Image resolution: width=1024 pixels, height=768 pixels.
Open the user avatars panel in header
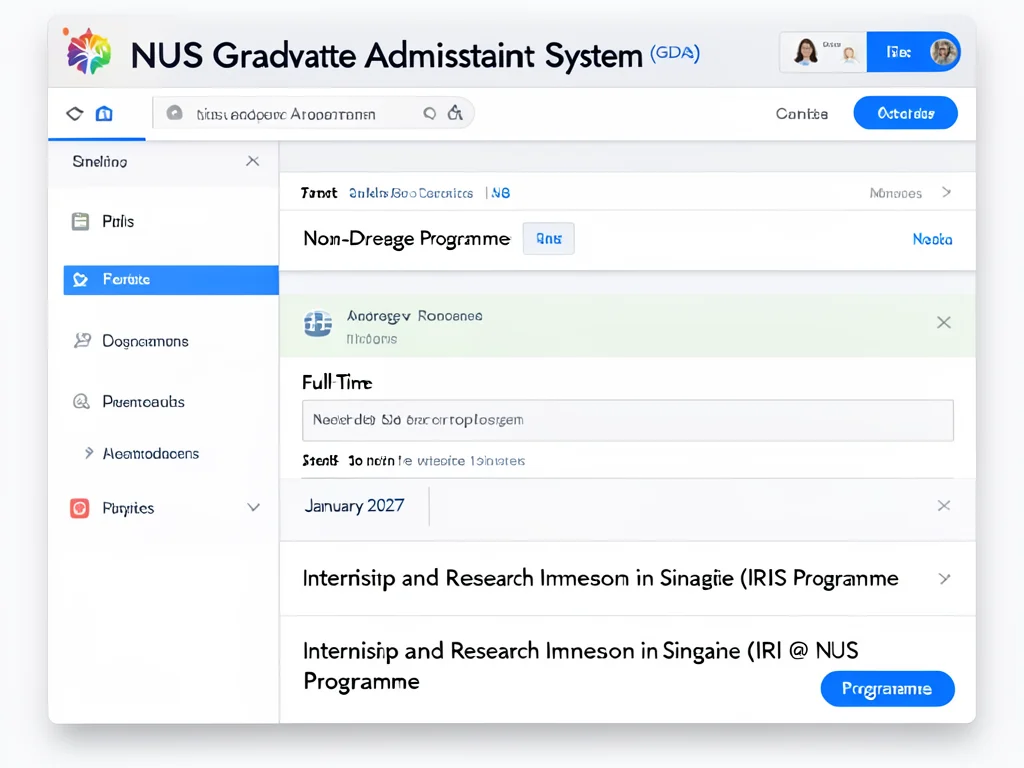pos(824,52)
